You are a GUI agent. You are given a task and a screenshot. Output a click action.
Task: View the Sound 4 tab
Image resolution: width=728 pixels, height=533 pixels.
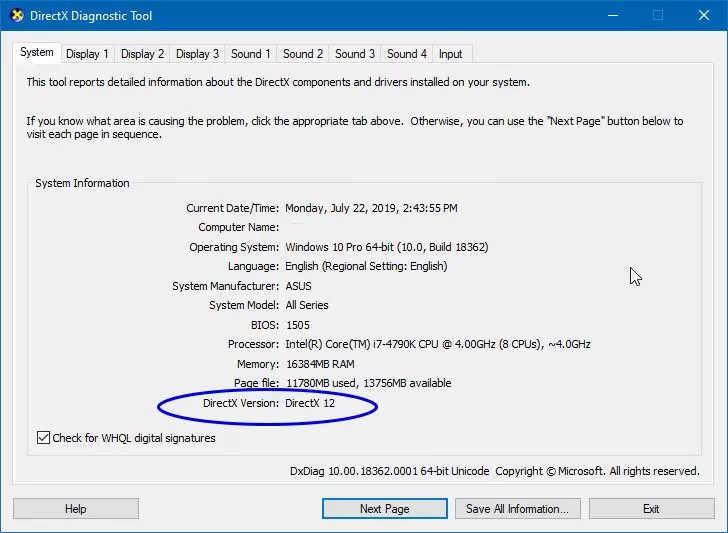(x=407, y=54)
